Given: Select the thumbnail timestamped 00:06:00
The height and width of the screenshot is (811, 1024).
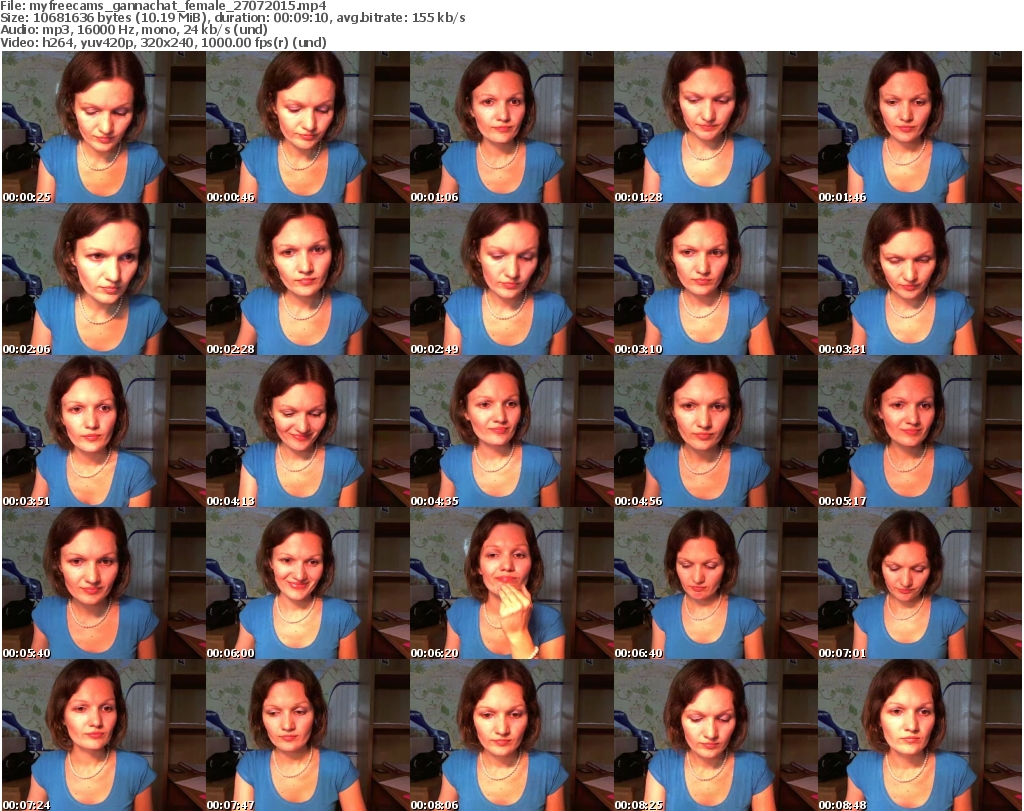Looking at the screenshot, I should click(308, 584).
